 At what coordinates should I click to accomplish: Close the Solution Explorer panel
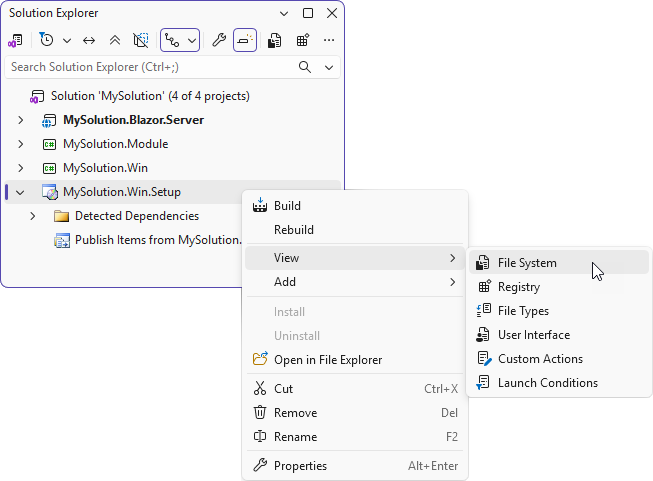click(332, 13)
